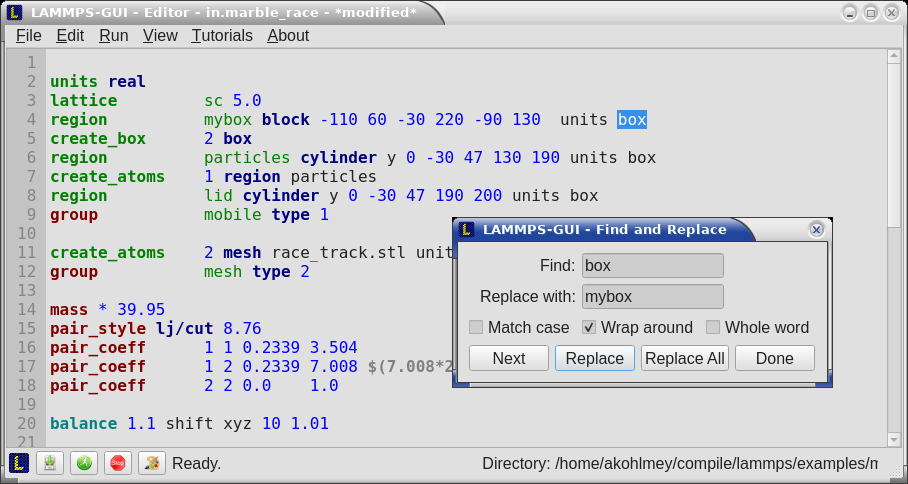The width and height of the screenshot is (908, 484).
Task: Click 'create_box' command on line 5
Action: (98, 139)
